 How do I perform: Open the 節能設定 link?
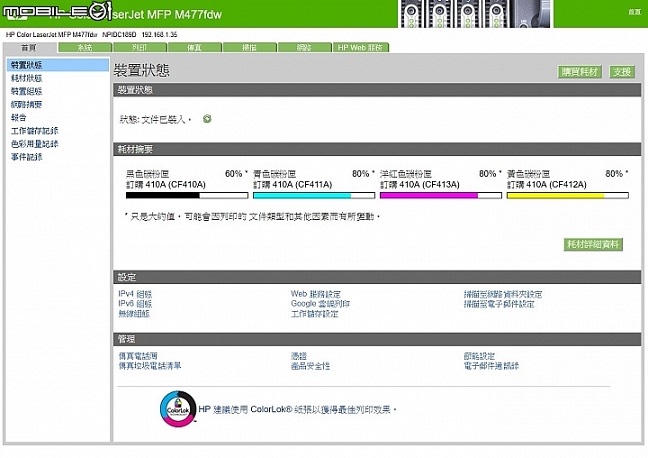479,356
